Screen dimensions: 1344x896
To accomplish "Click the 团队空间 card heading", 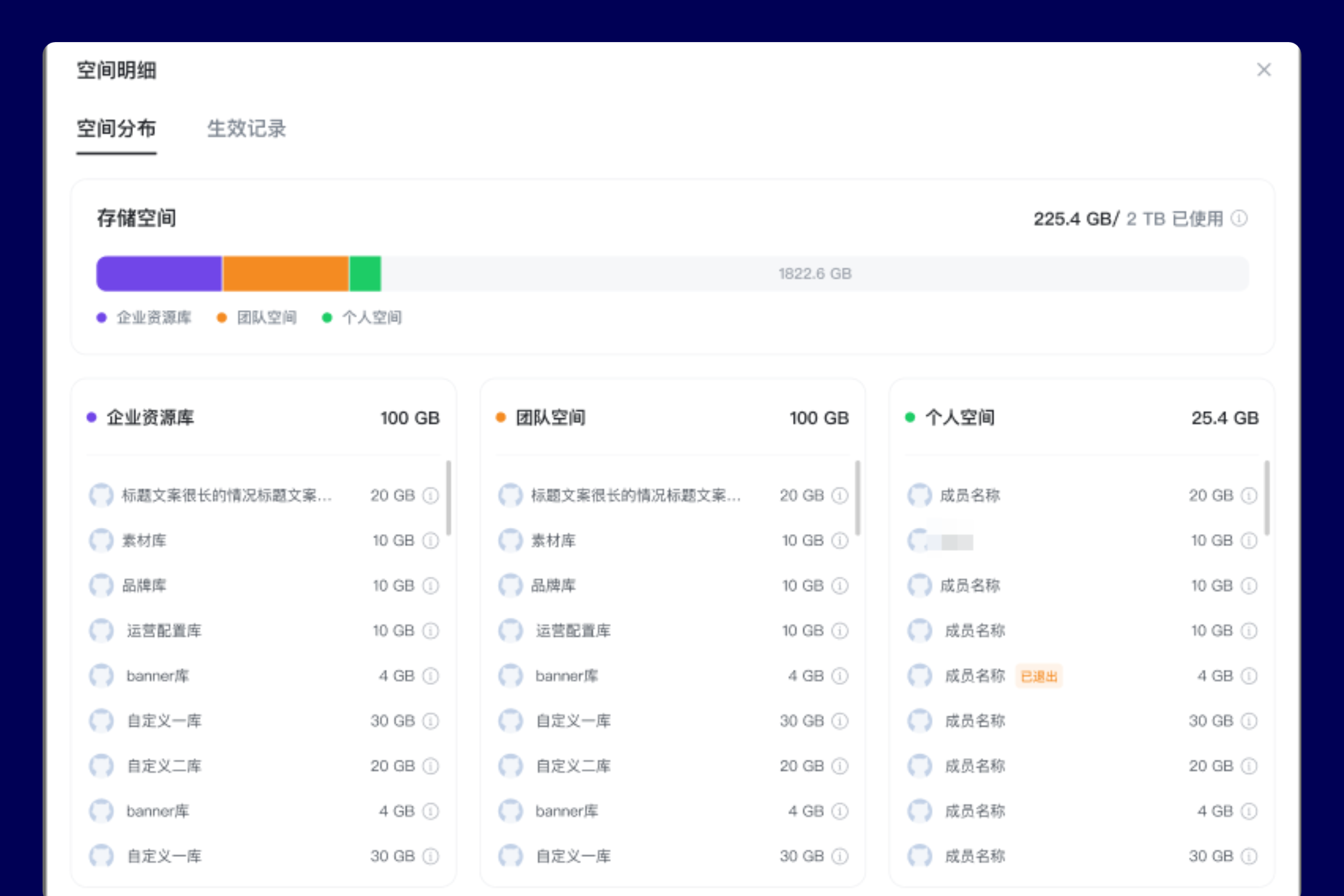I will [550, 418].
